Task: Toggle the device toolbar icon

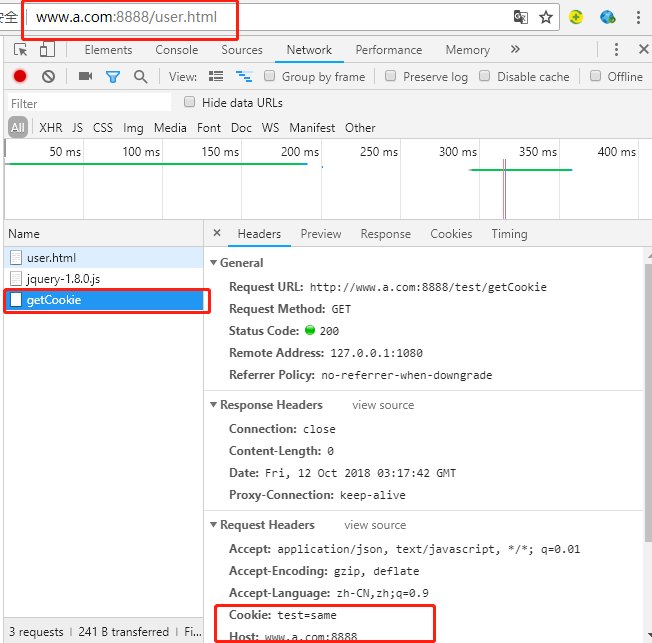Action: 47,49
